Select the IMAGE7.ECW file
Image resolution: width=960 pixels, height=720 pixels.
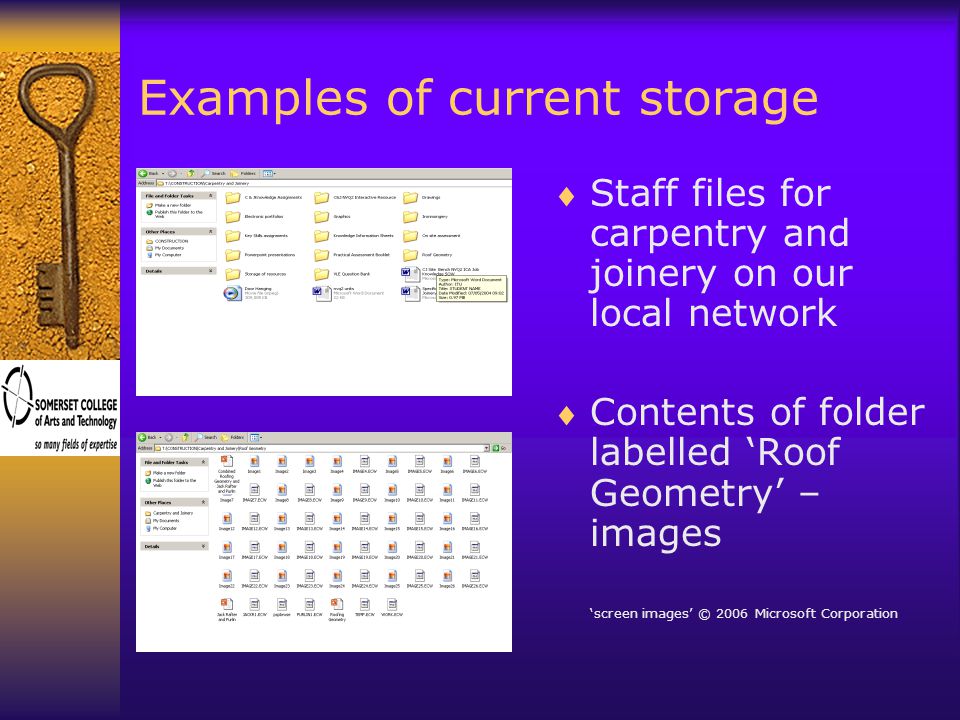(x=254, y=493)
